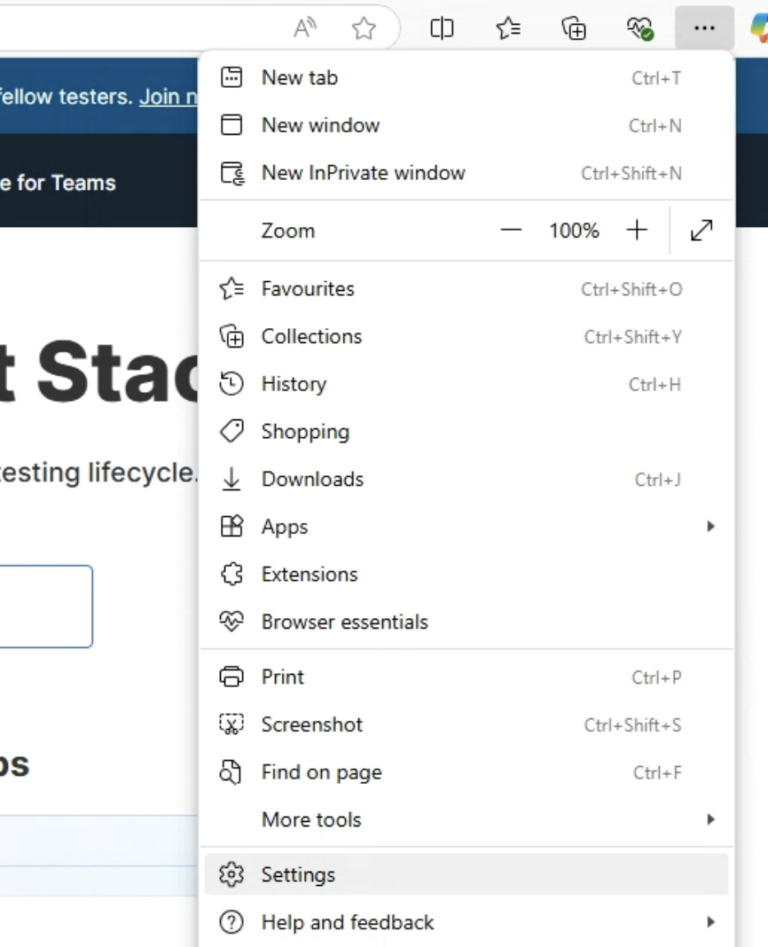Add this page to favourites with star icon
The width and height of the screenshot is (768, 947).
point(364,28)
